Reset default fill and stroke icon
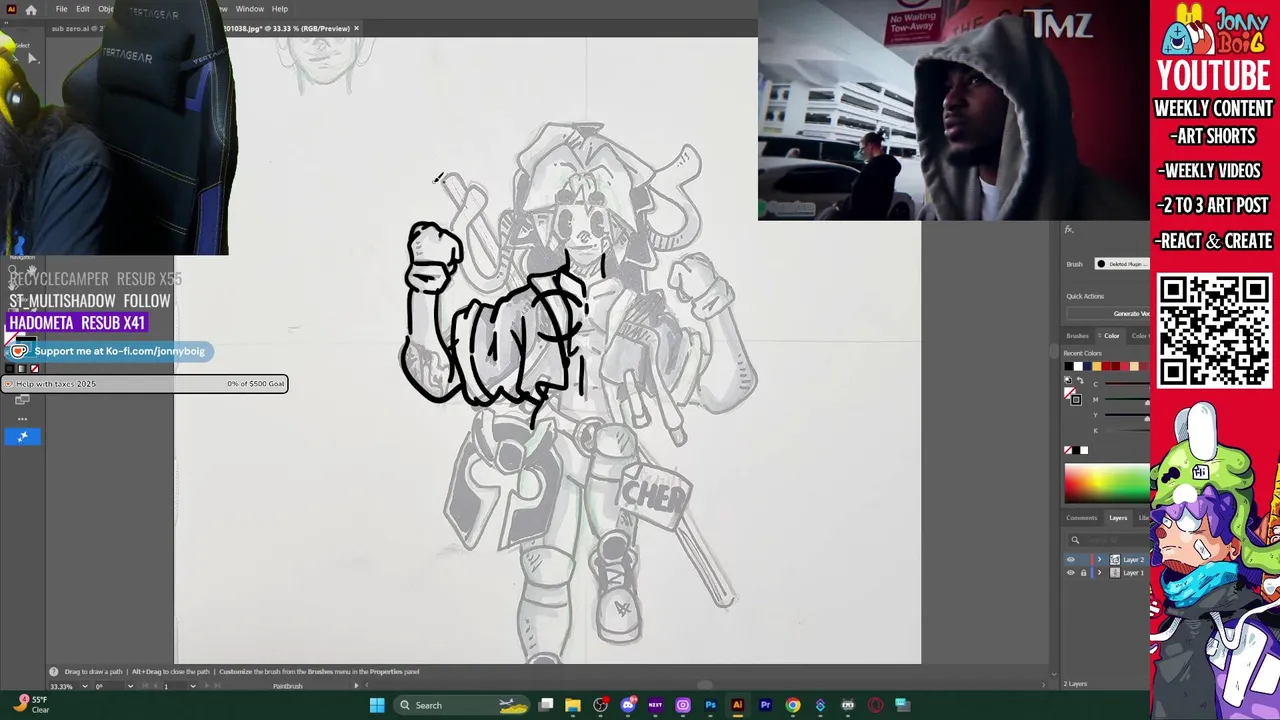This screenshot has height=720, width=1280. pos(1067,381)
